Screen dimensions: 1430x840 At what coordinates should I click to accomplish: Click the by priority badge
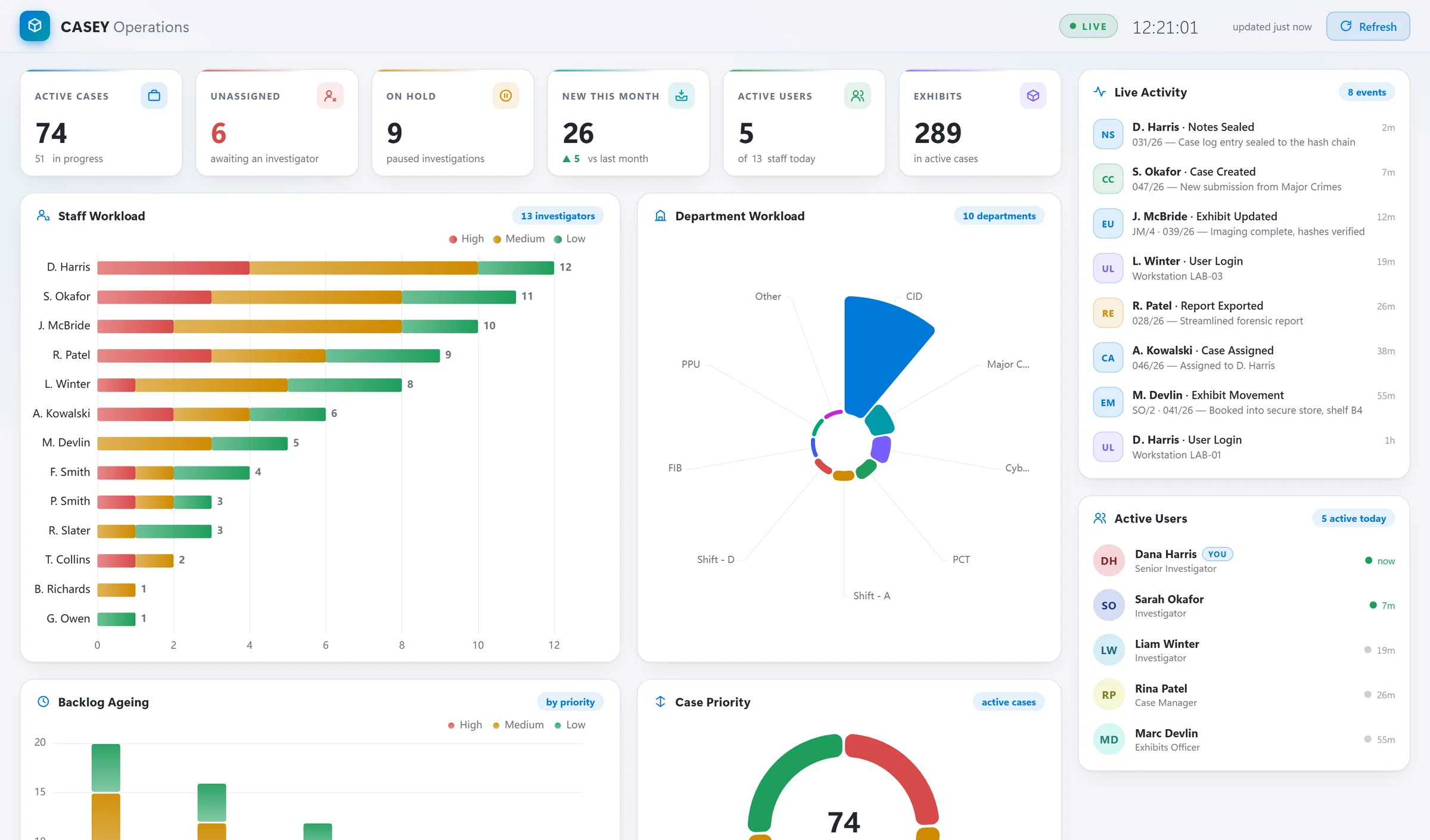(570, 702)
